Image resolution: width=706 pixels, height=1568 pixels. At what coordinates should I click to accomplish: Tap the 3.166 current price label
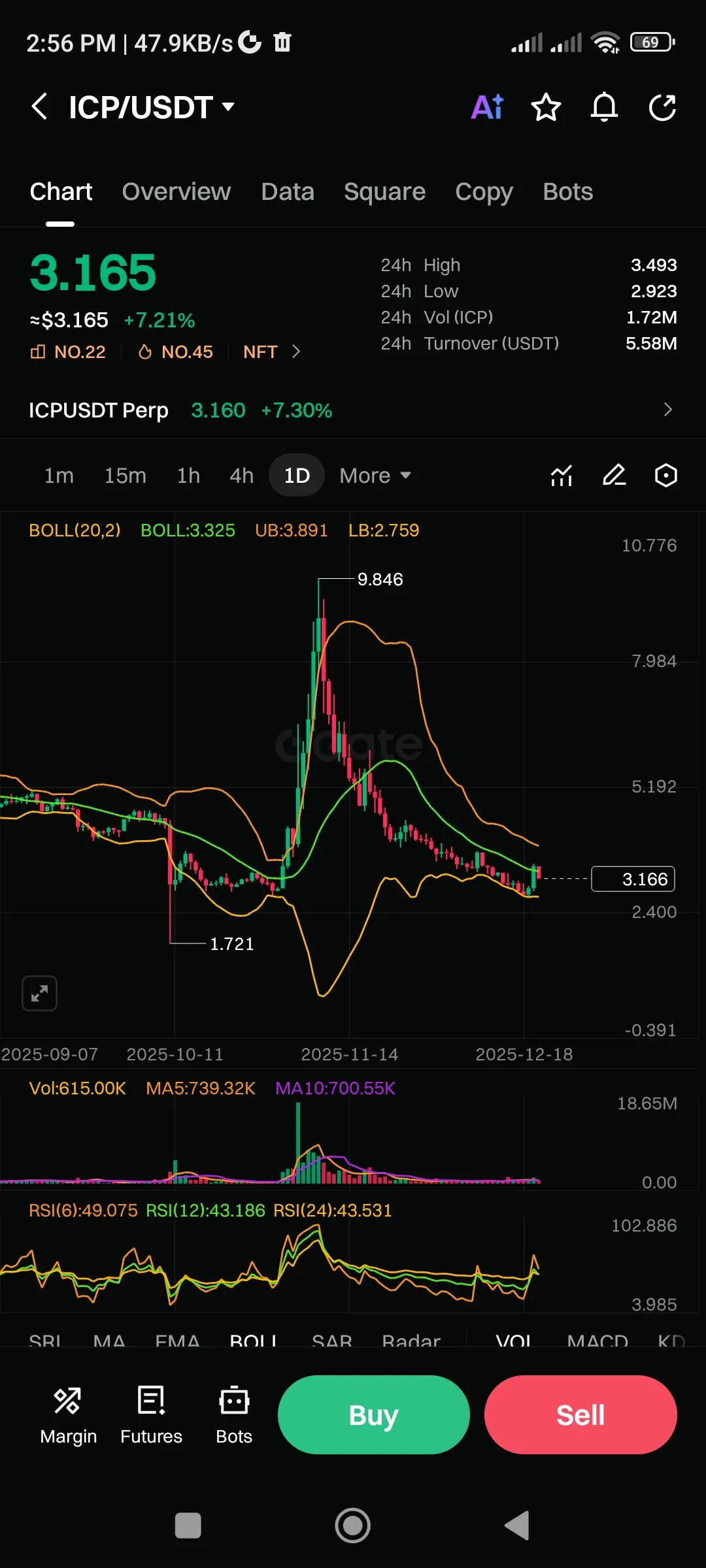633,879
